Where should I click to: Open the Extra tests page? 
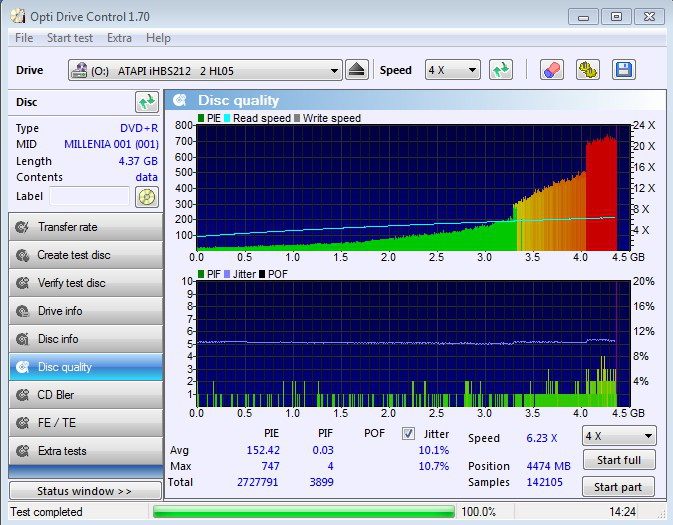coord(86,451)
